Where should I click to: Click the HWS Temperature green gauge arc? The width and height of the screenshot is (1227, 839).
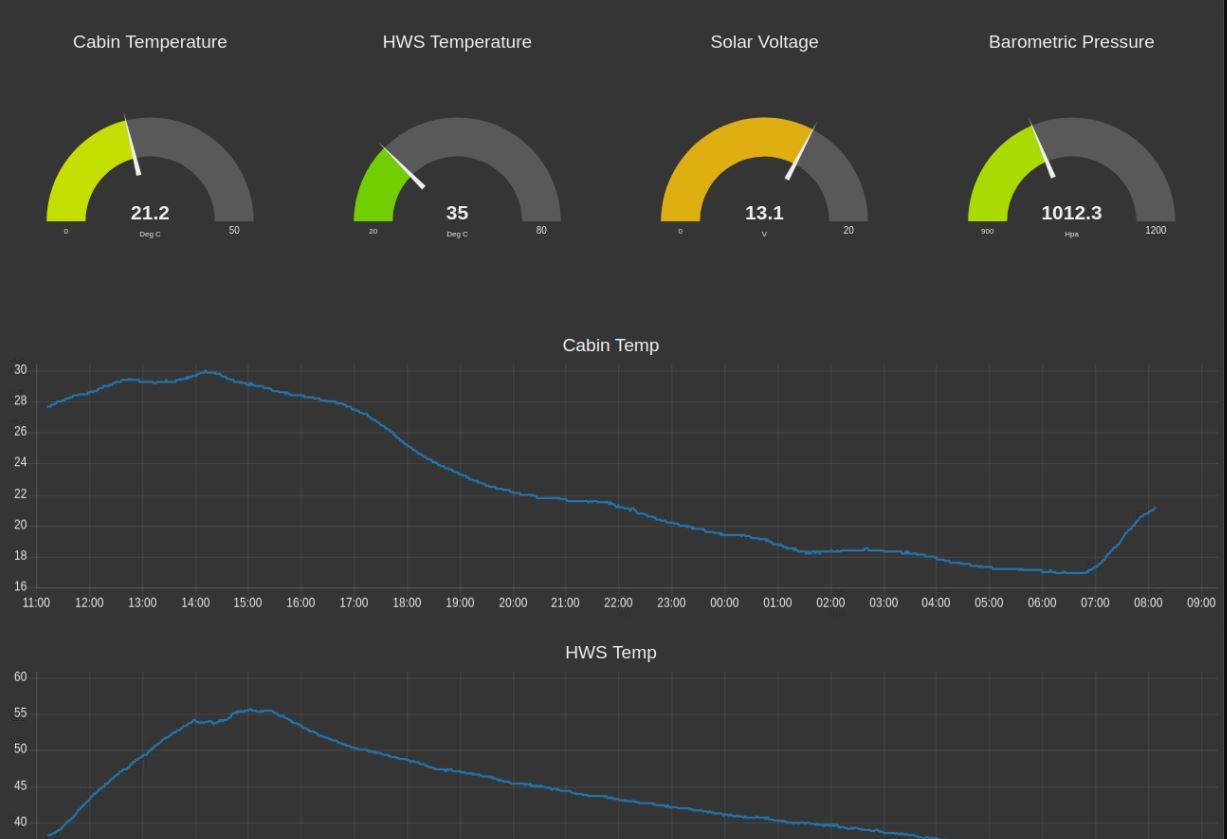[376, 187]
